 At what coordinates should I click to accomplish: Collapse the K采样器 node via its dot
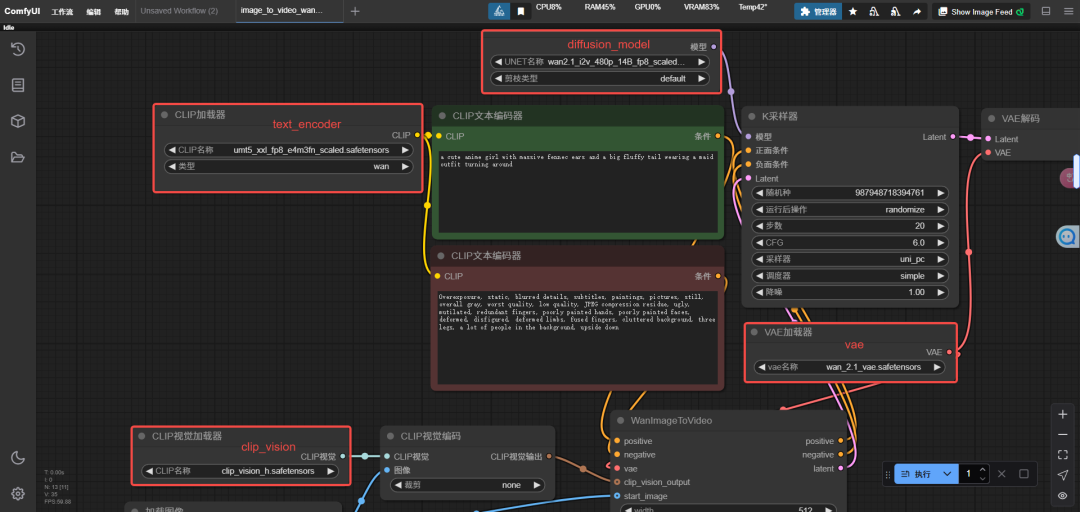pyautogui.click(x=752, y=116)
